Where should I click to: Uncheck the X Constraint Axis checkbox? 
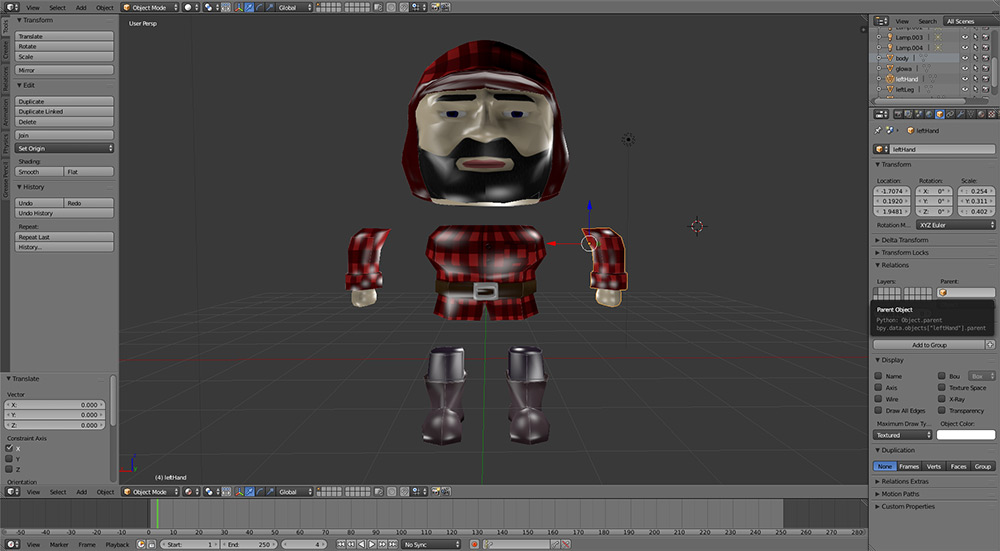pos(10,449)
